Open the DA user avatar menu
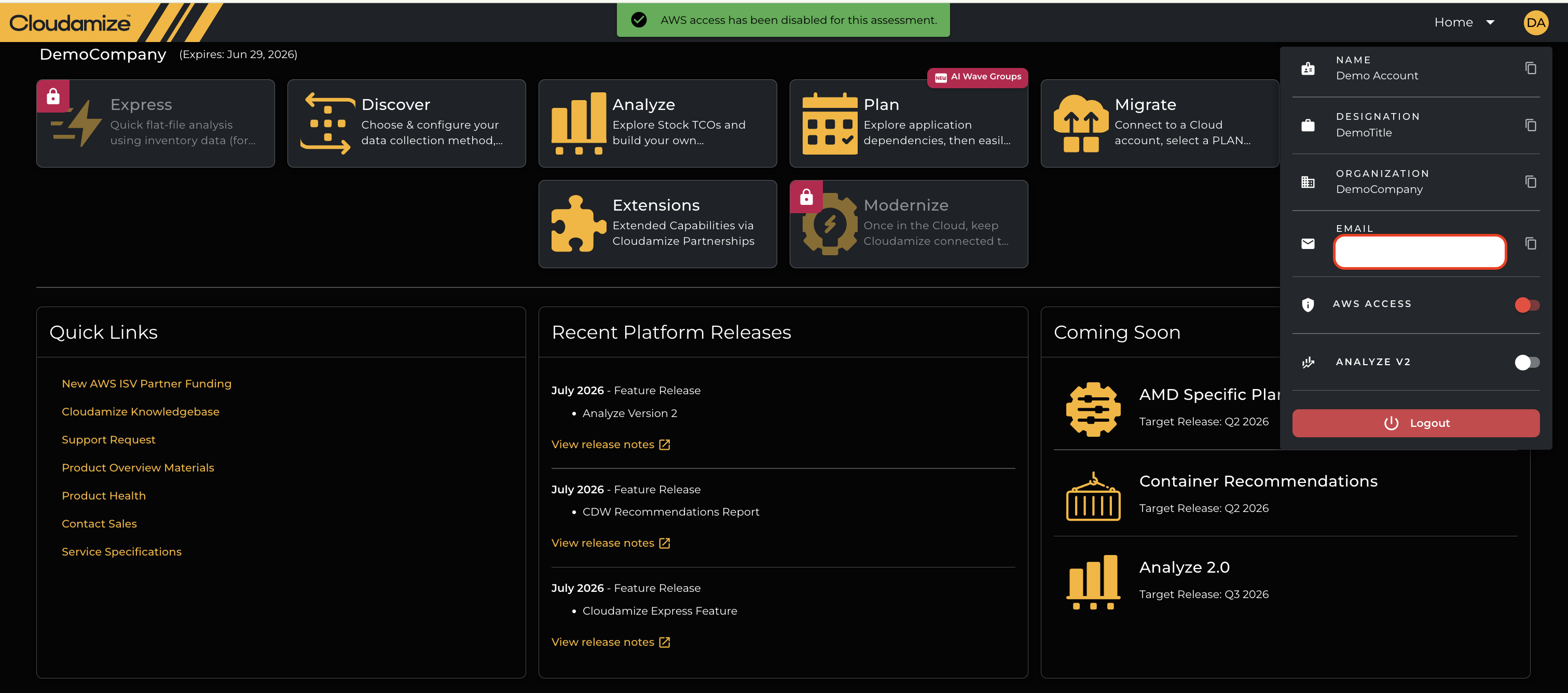This screenshot has height=693, width=1568. click(x=1535, y=22)
